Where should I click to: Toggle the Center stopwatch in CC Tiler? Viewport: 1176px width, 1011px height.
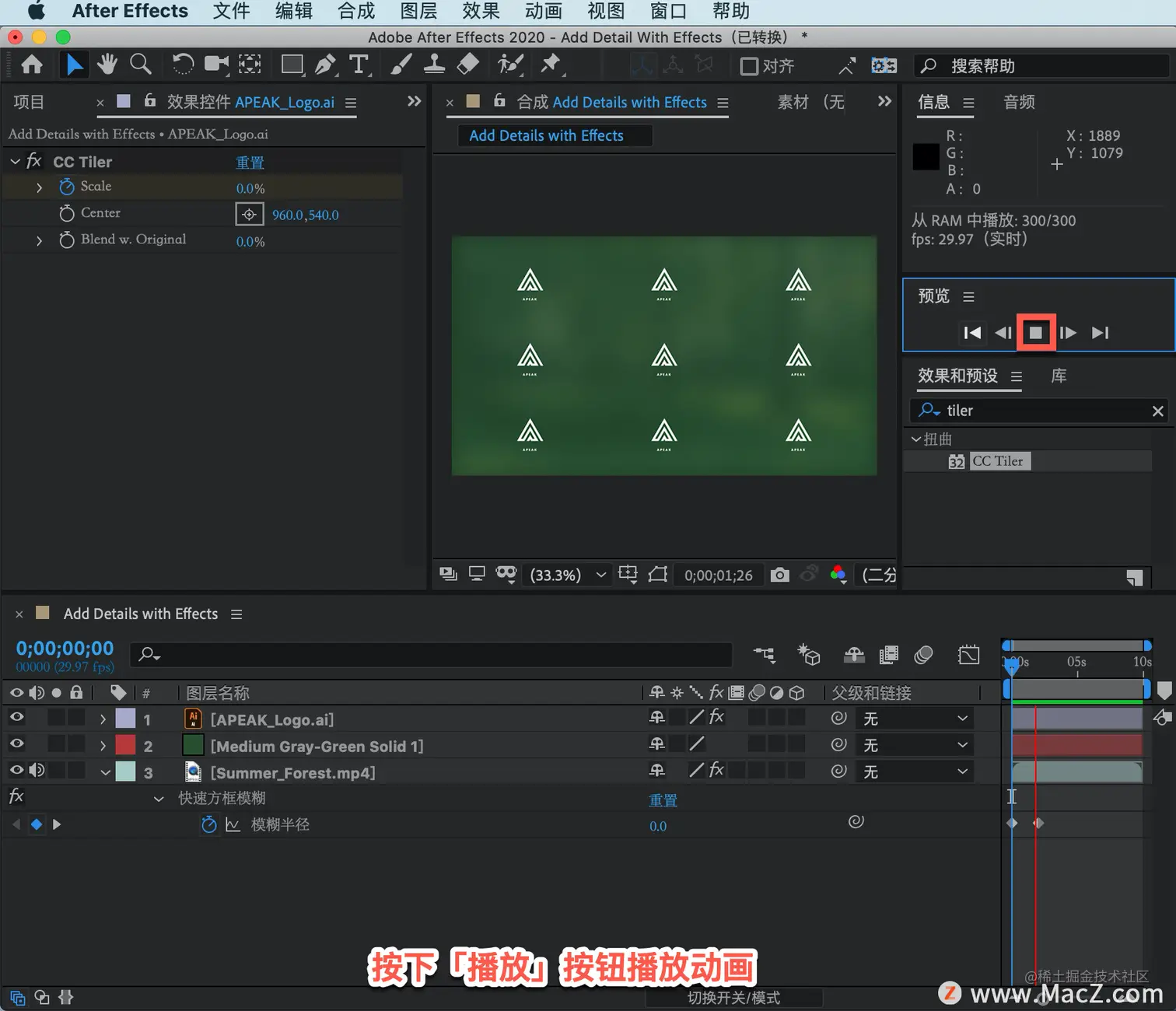[67, 213]
